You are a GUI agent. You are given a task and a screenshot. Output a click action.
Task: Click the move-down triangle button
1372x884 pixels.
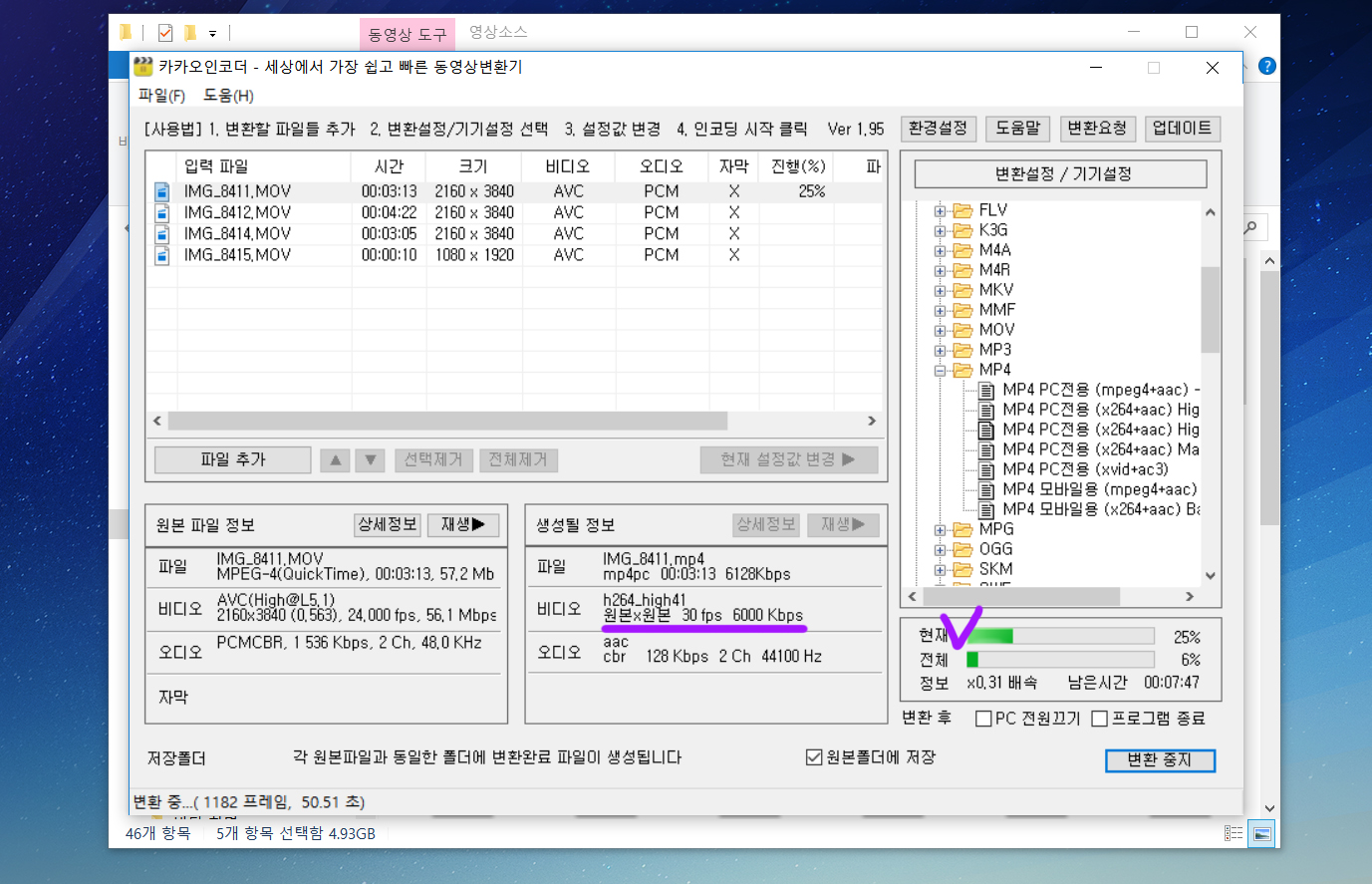click(x=370, y=460)
